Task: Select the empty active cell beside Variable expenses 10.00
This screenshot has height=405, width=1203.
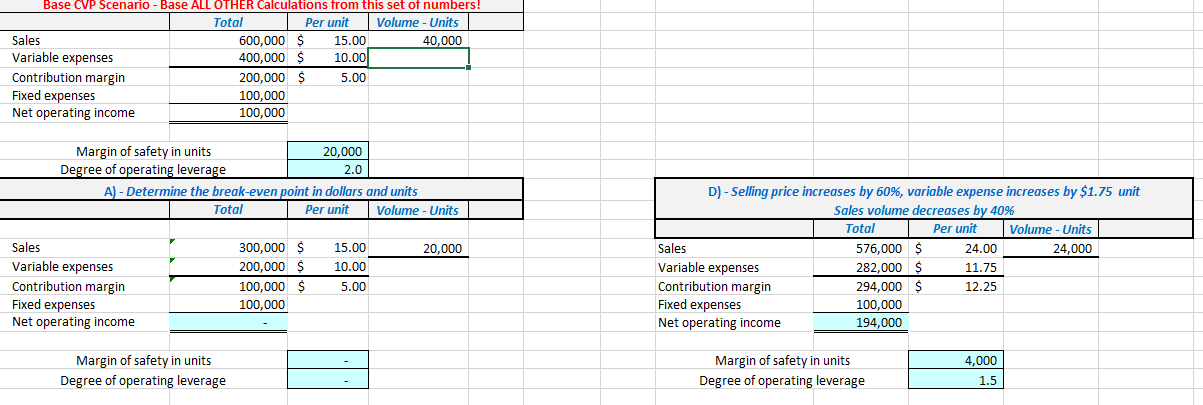Action: pos(419,58)
